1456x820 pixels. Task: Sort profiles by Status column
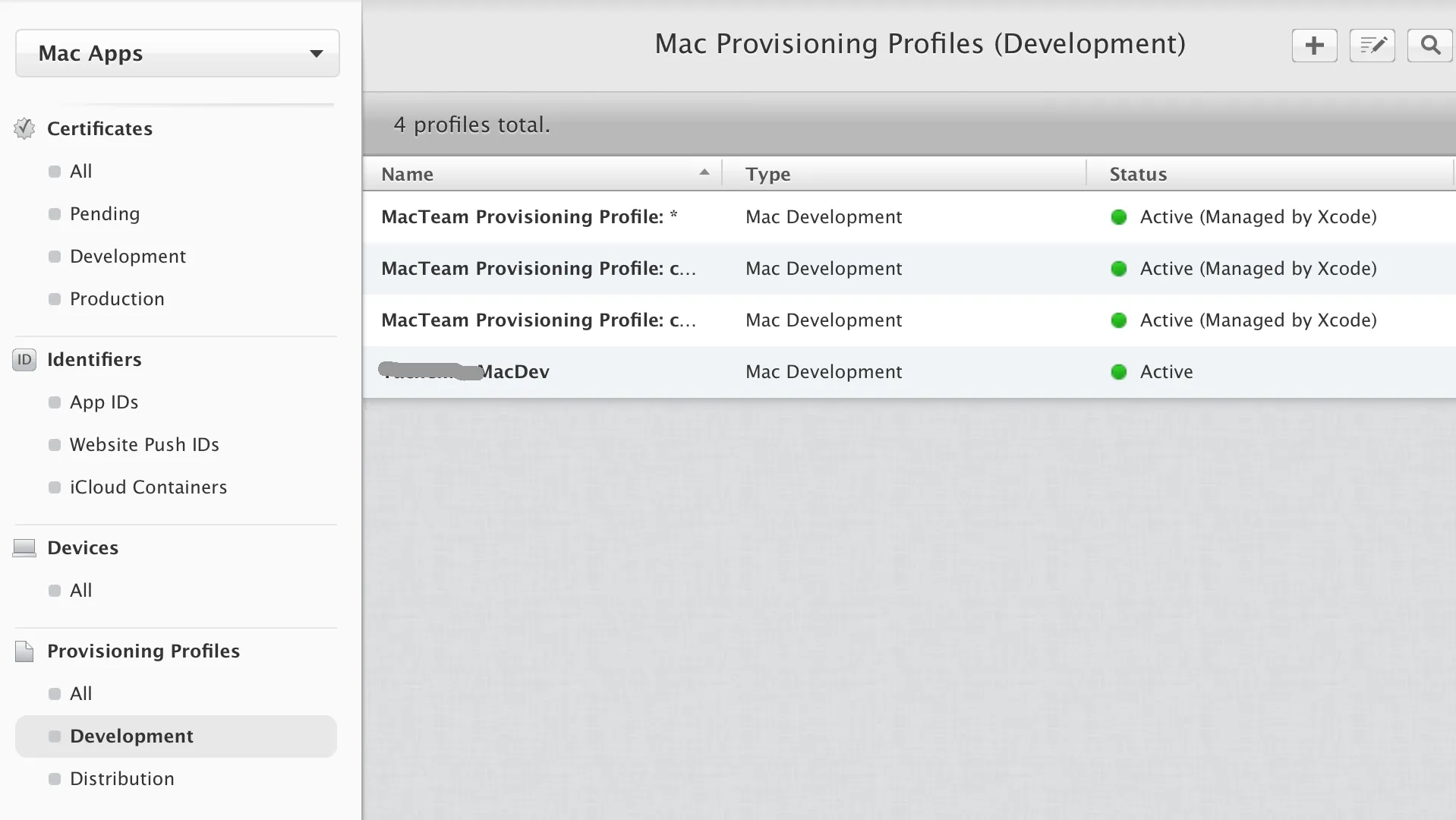pos(1137,174)
